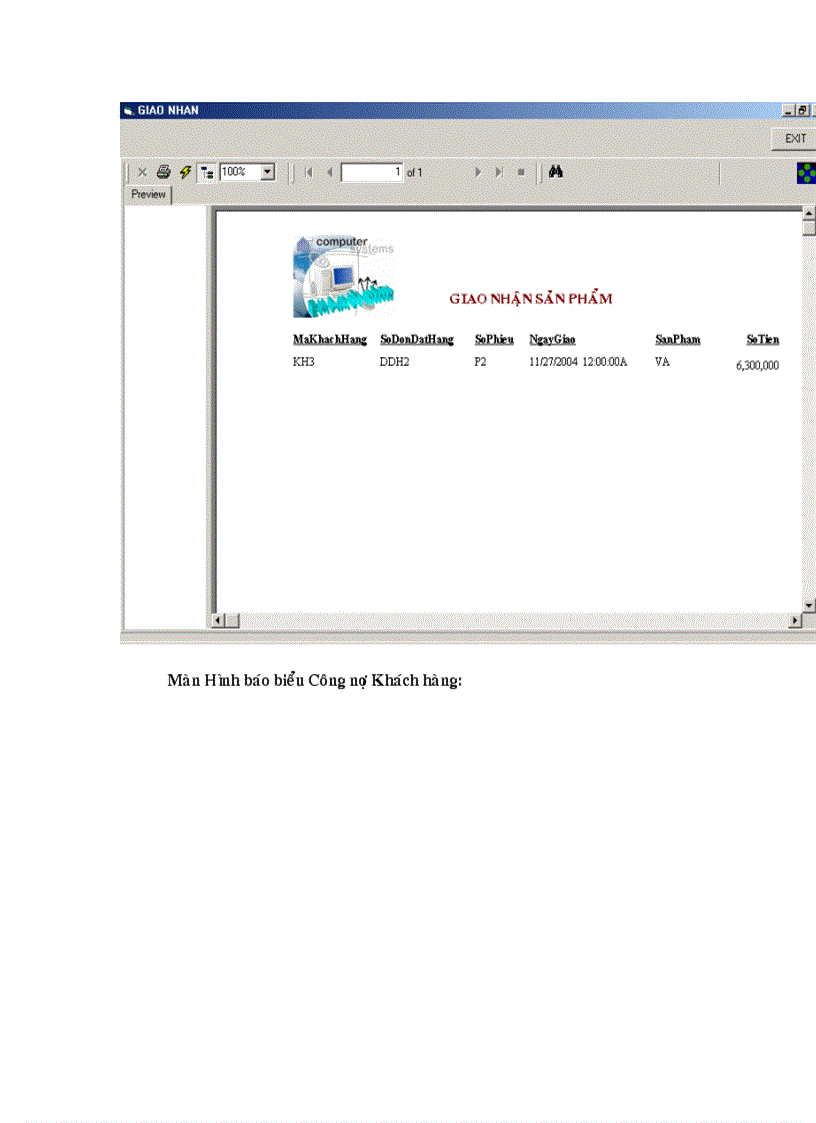Go to the last page

(x=499, y=171)
